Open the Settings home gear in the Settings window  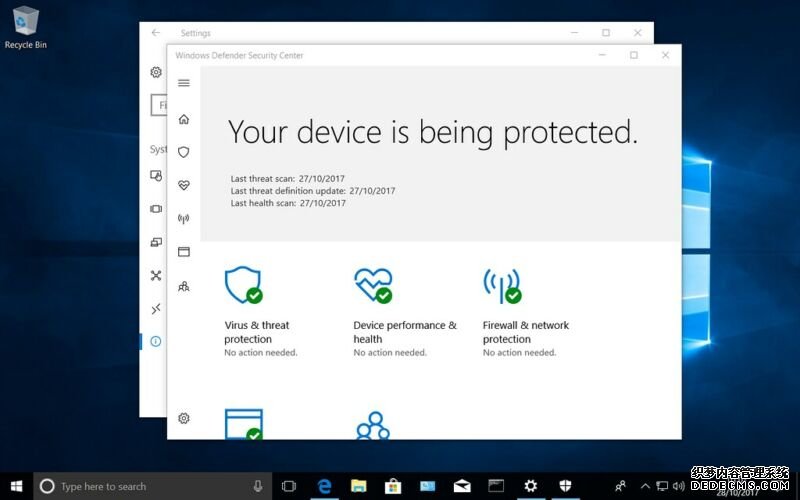pos(156,72)
